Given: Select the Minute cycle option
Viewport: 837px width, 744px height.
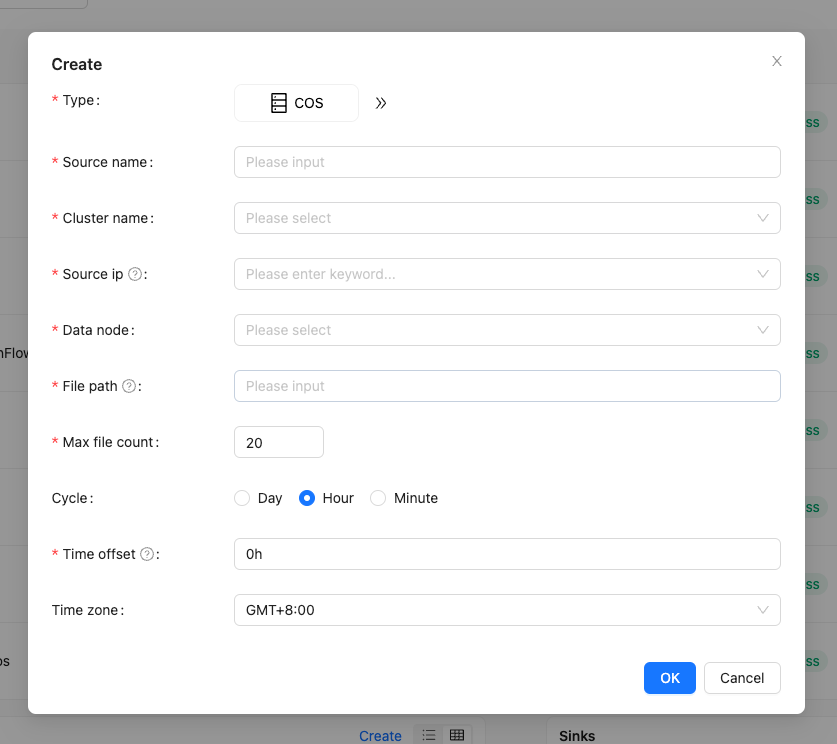Looking at the screenshot, I should [x=378, y=498].
